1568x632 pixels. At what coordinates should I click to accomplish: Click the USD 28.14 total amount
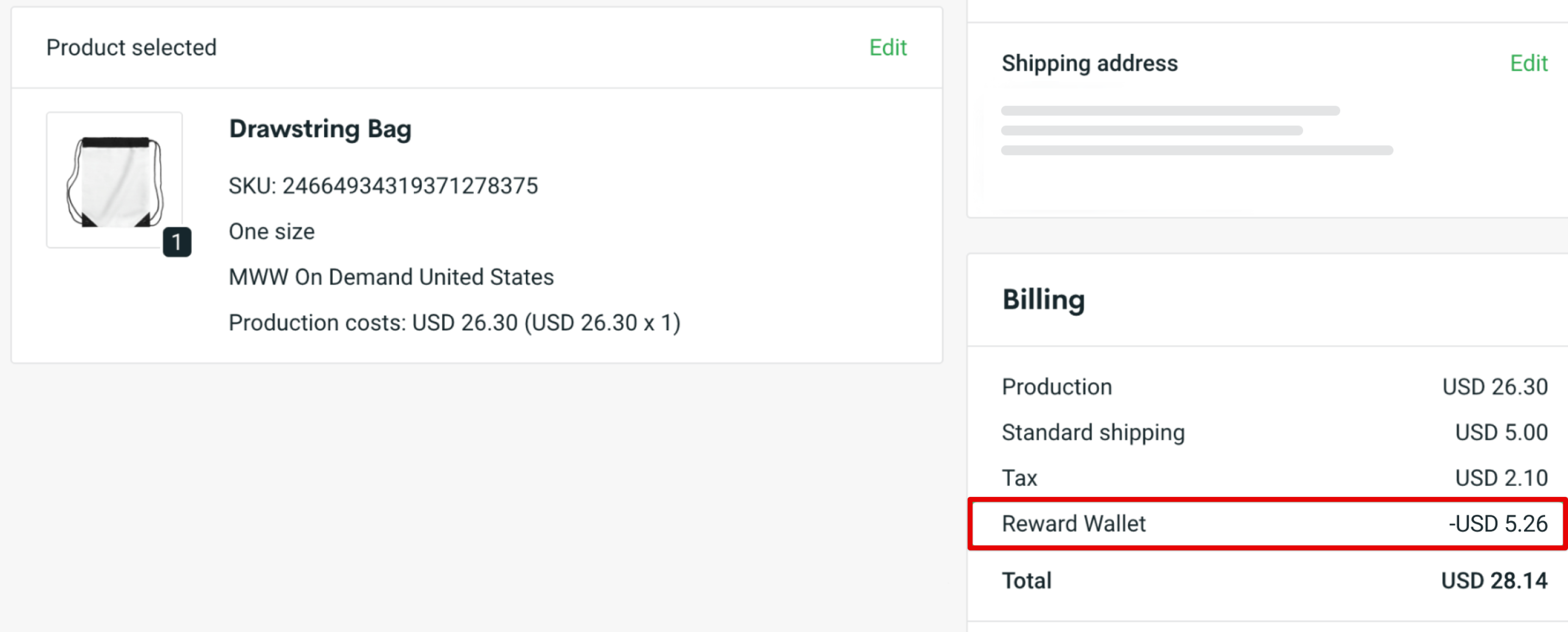tap(1494, 581)
